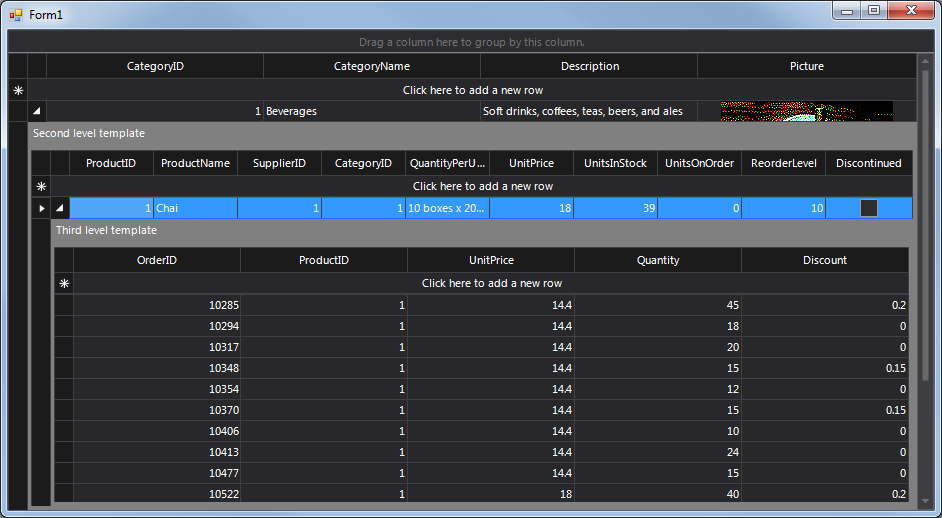Click the Beverages picture thumbnail
The image size is (942, 518).
[x=806, y=111]
